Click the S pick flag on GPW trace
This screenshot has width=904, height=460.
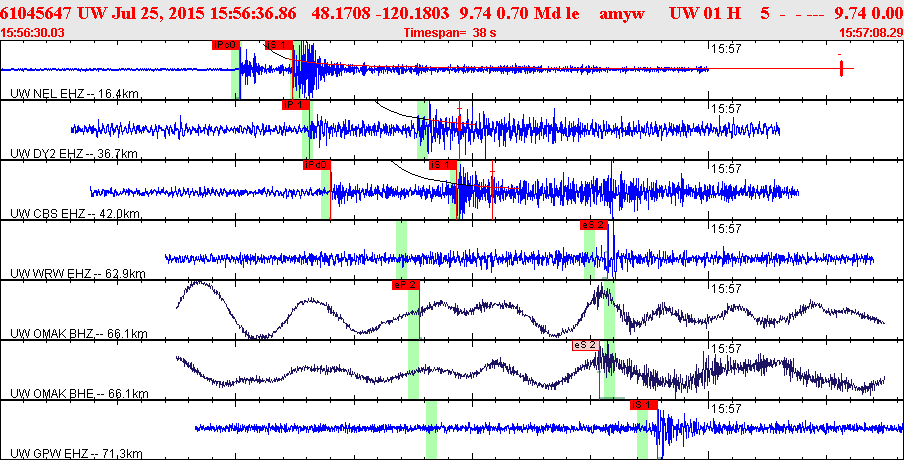click(x=642, y=405)
